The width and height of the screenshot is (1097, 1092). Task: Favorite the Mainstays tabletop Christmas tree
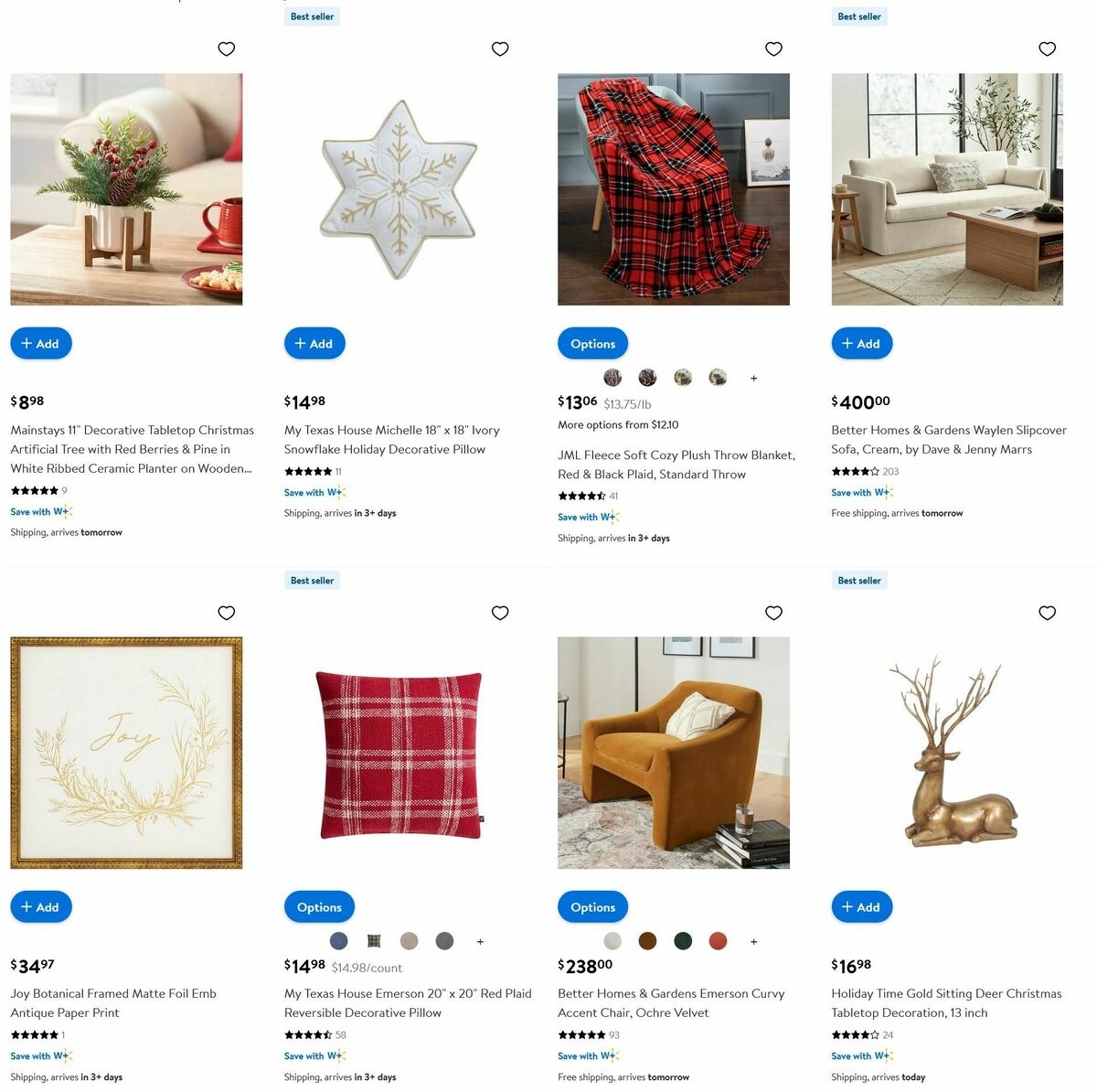click(x=227, y=49)
